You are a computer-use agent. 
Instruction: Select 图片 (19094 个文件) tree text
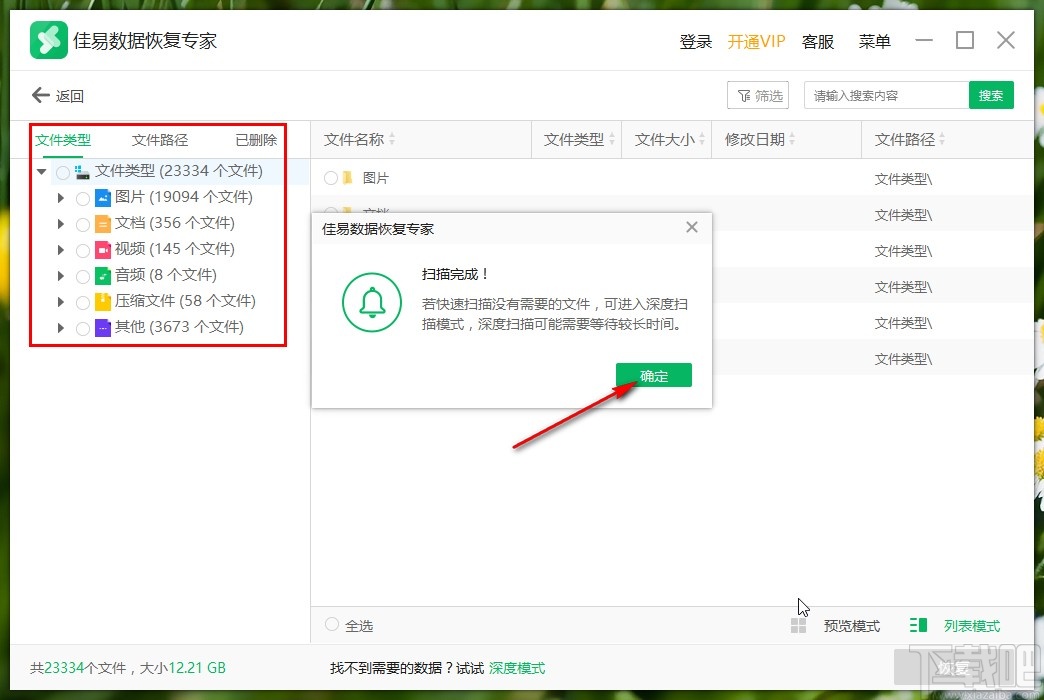point(184,197)
